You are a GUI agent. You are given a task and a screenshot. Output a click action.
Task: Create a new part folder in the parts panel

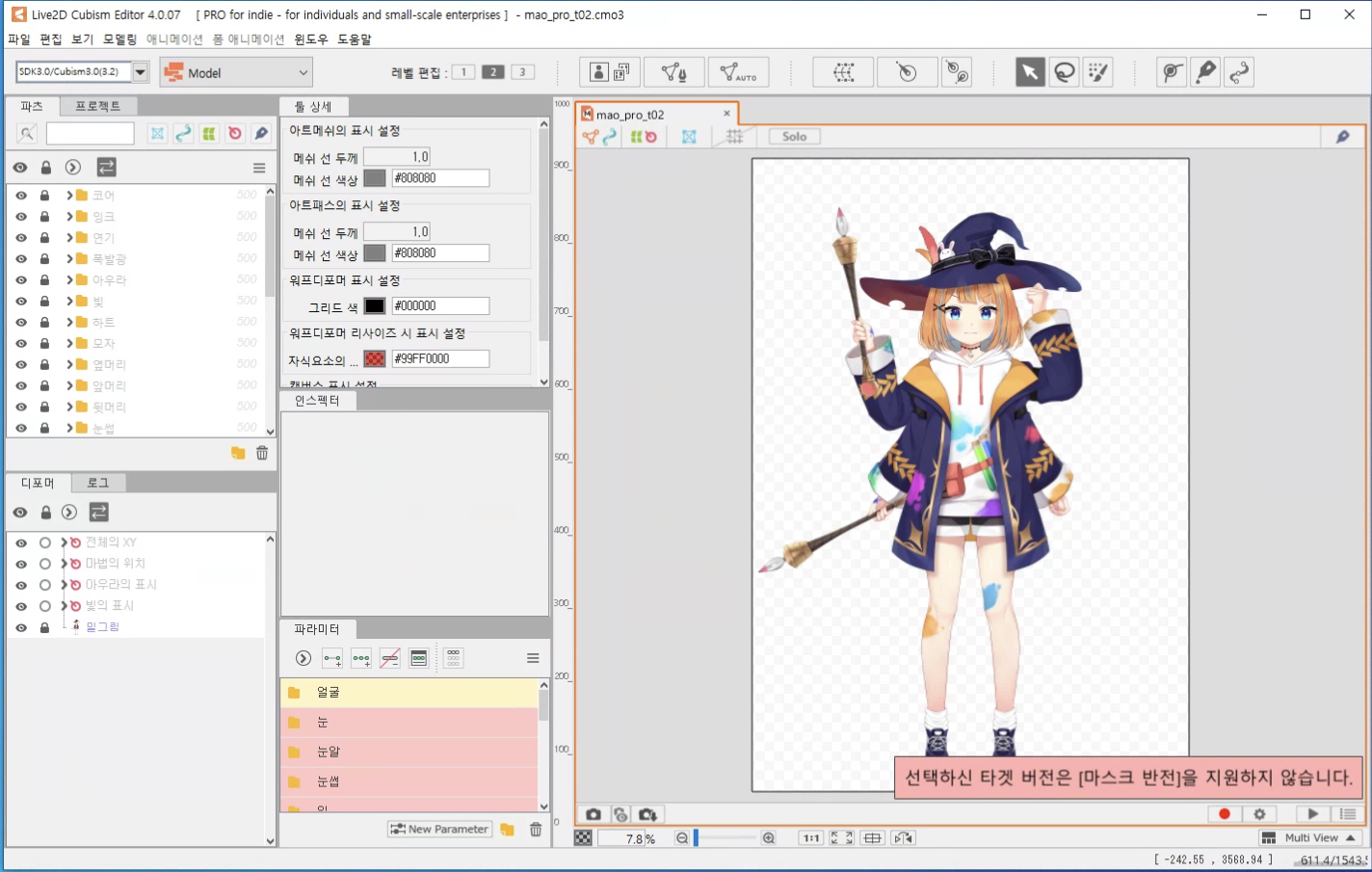click(238, 453)
